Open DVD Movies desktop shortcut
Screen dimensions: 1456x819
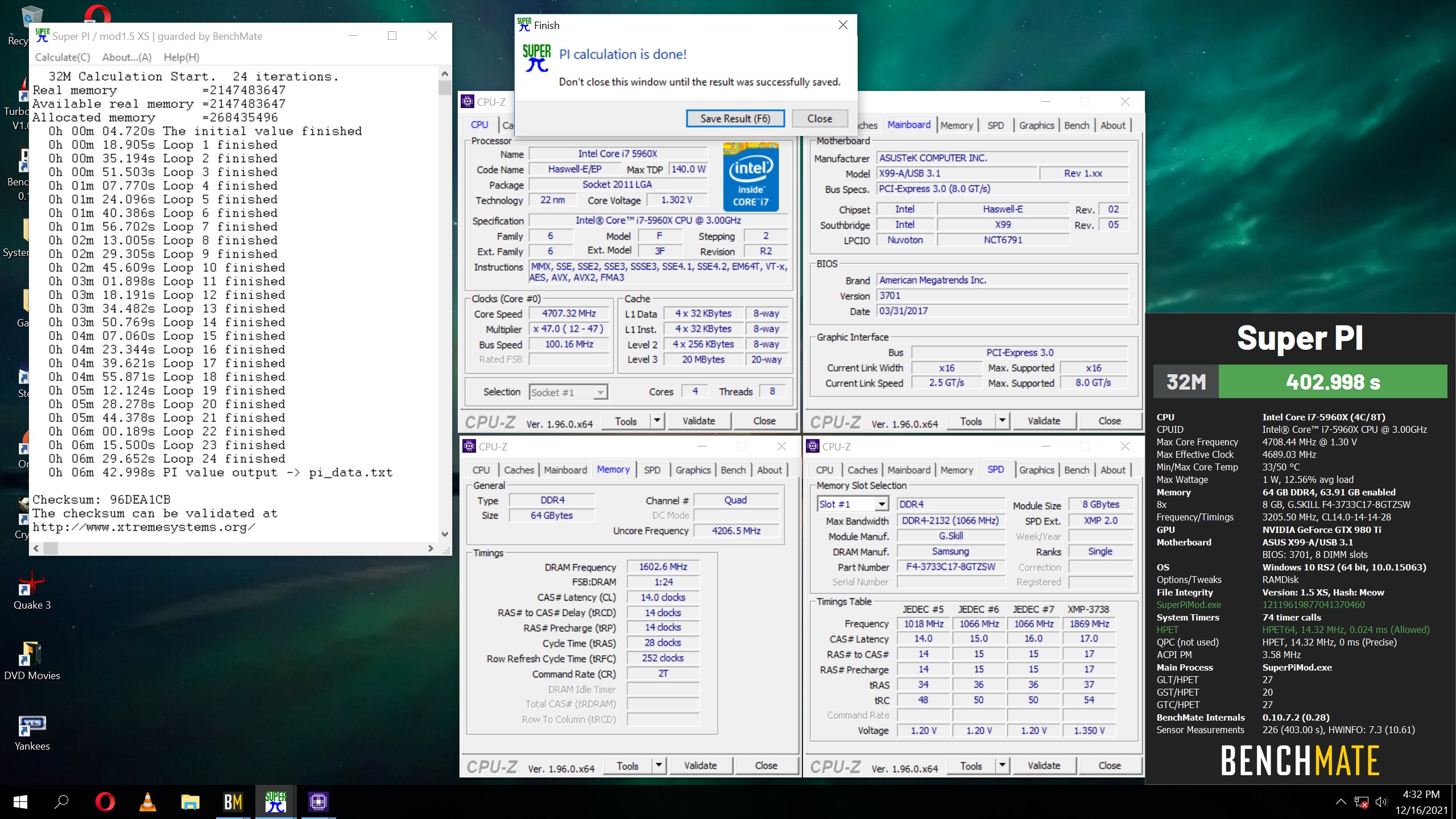click(x=32, y=660)
